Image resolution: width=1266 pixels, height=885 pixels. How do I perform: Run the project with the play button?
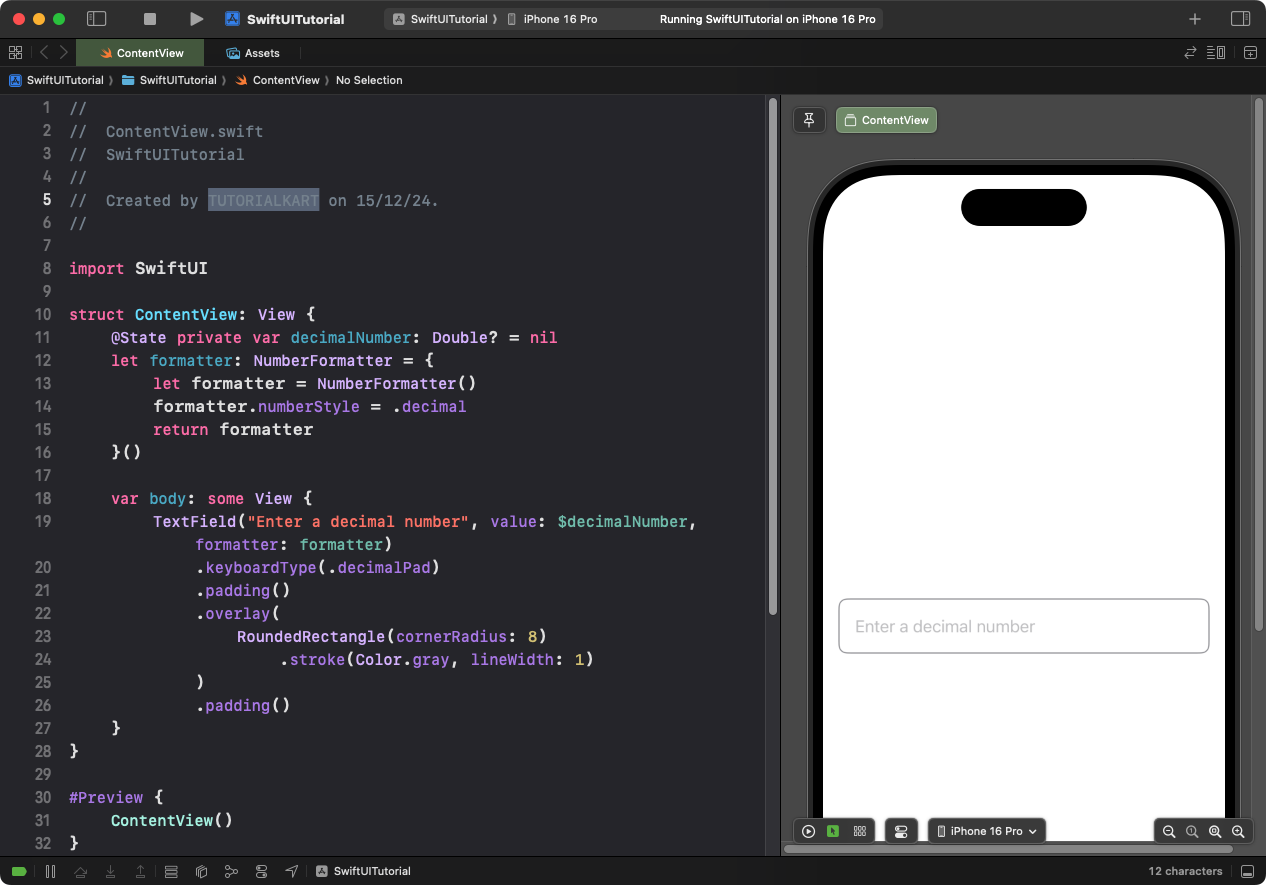pyautogui.click(x=196, y=18)
